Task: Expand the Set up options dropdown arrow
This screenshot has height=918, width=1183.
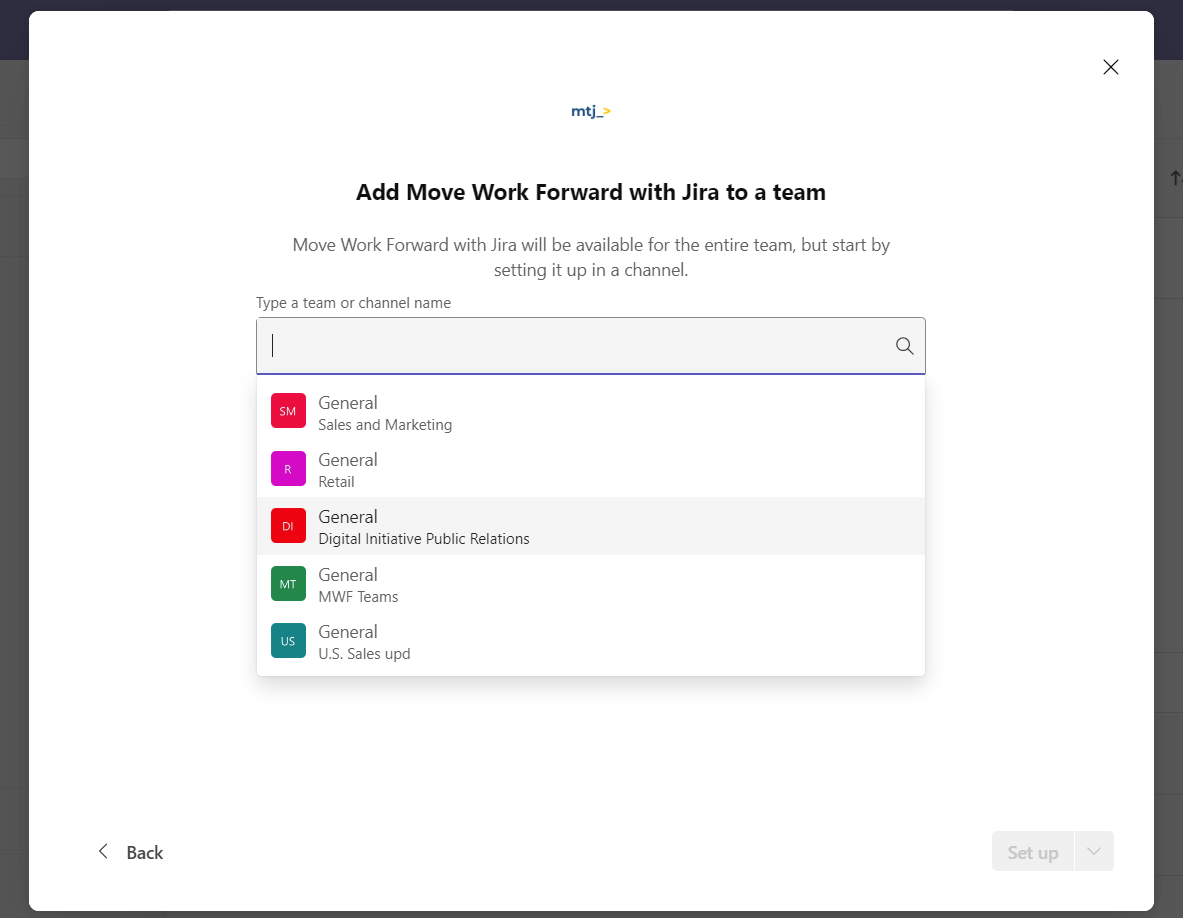Action: (x=1096, y=851)
